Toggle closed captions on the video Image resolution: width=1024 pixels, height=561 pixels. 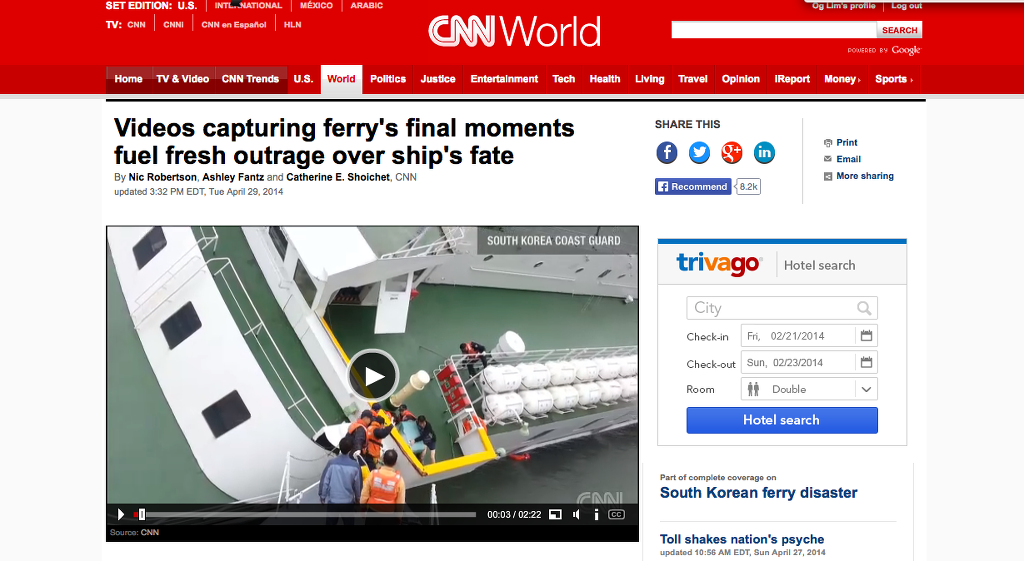click(x=616, y=515)
